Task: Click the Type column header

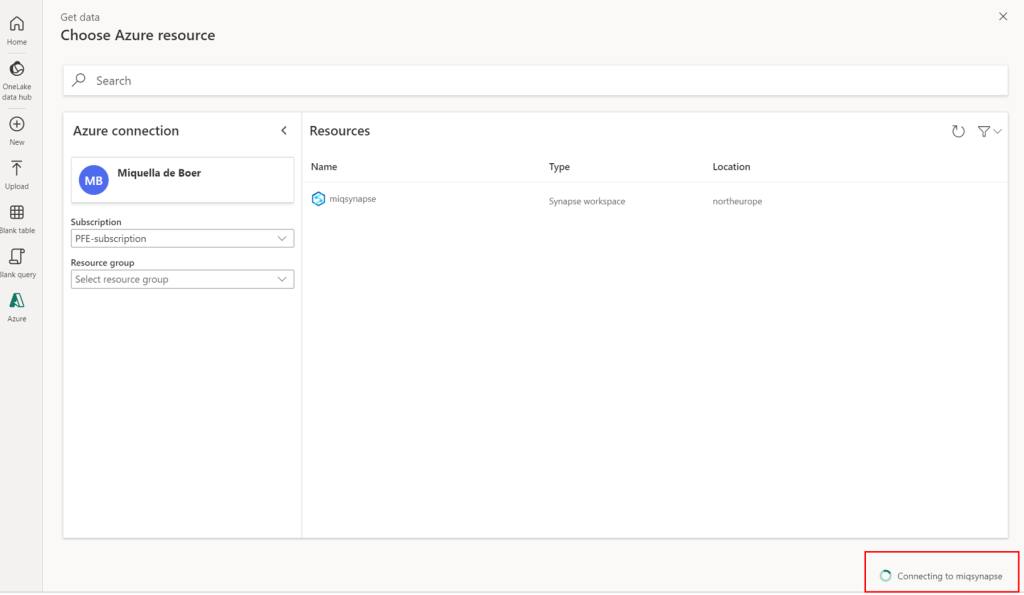Action: coord(559,167)
